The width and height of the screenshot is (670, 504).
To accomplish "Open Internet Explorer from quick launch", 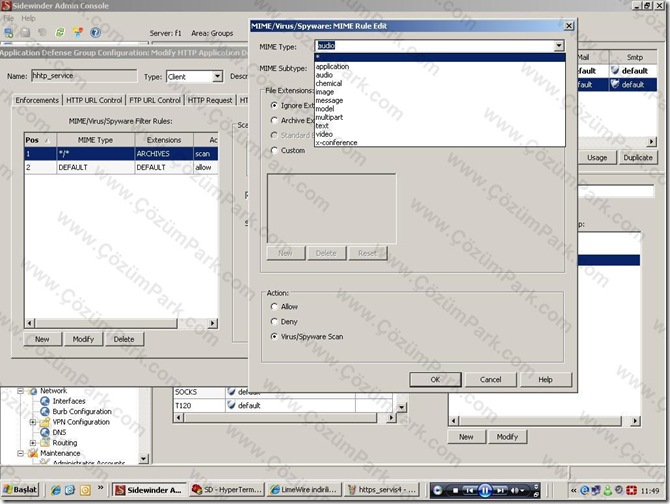I will pos(56,490).
